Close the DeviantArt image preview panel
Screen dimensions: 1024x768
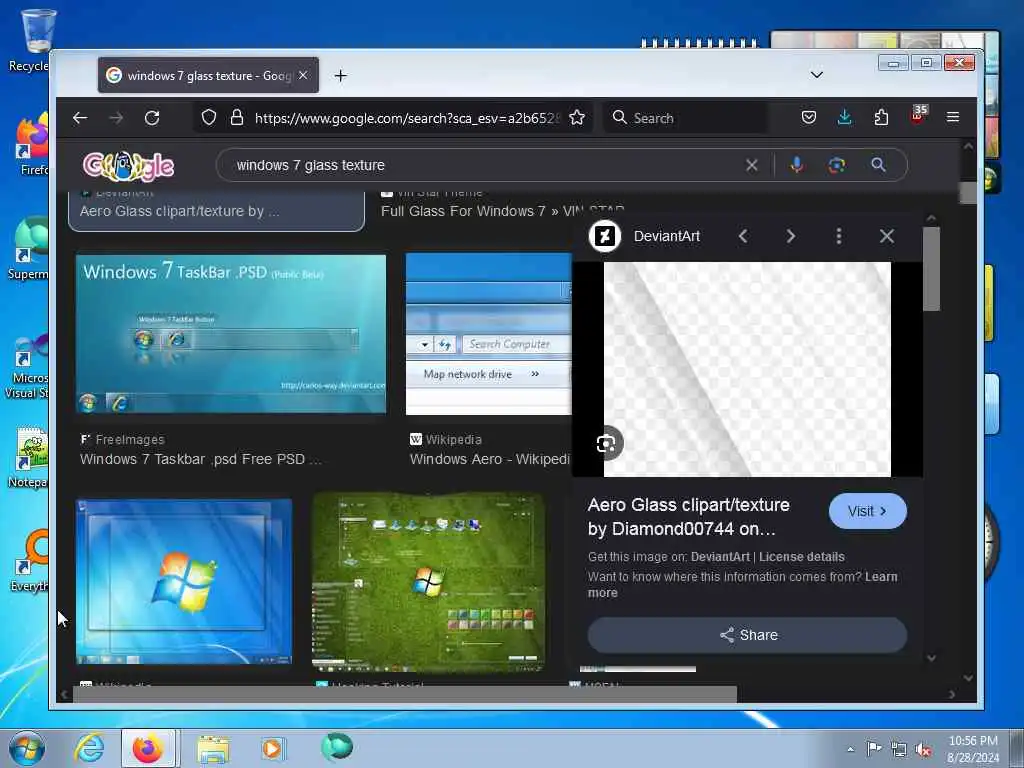click(x=886, y=236)
